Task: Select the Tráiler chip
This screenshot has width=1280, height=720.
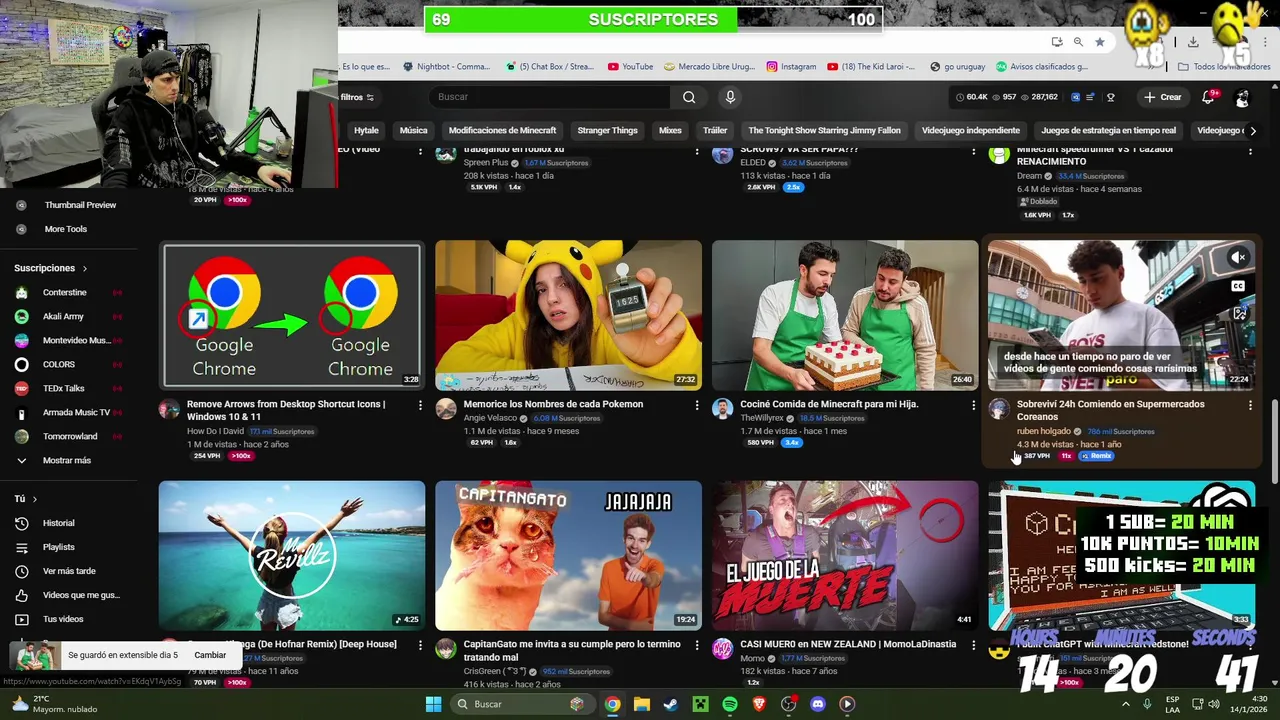Action: 715,130
